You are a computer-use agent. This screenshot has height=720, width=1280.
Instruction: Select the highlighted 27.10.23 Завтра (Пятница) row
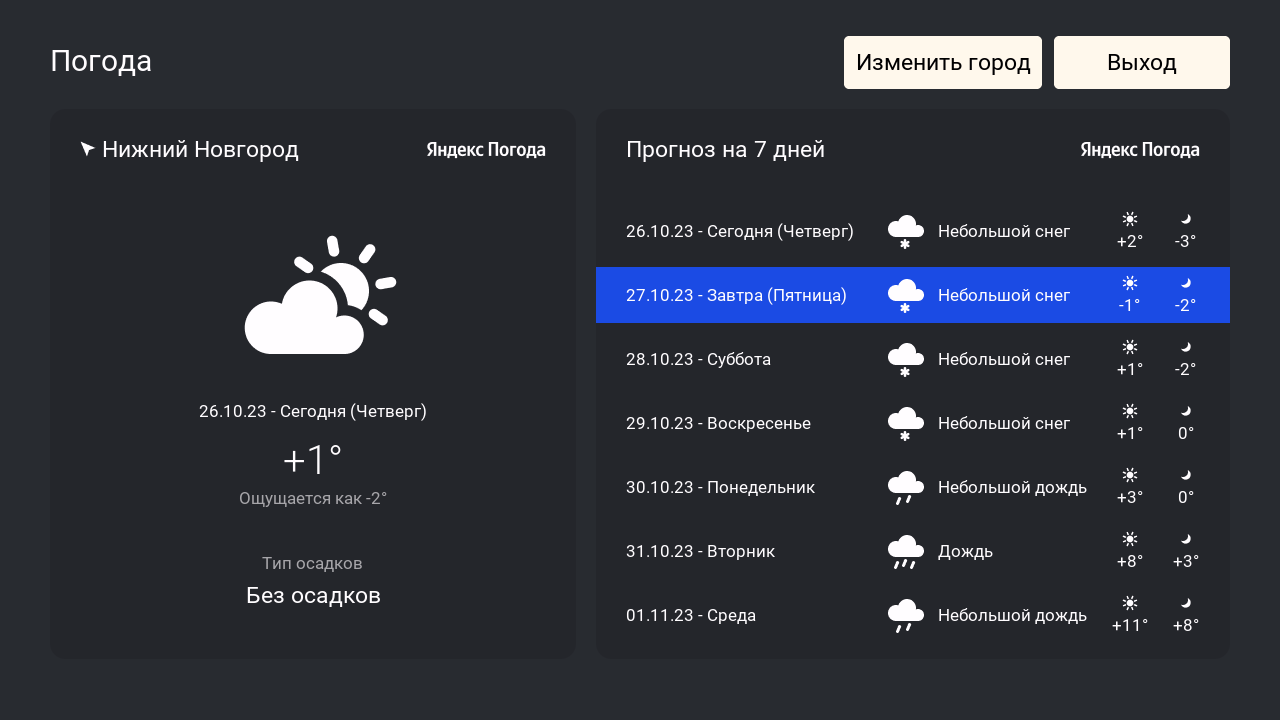(x=912, y=295)
